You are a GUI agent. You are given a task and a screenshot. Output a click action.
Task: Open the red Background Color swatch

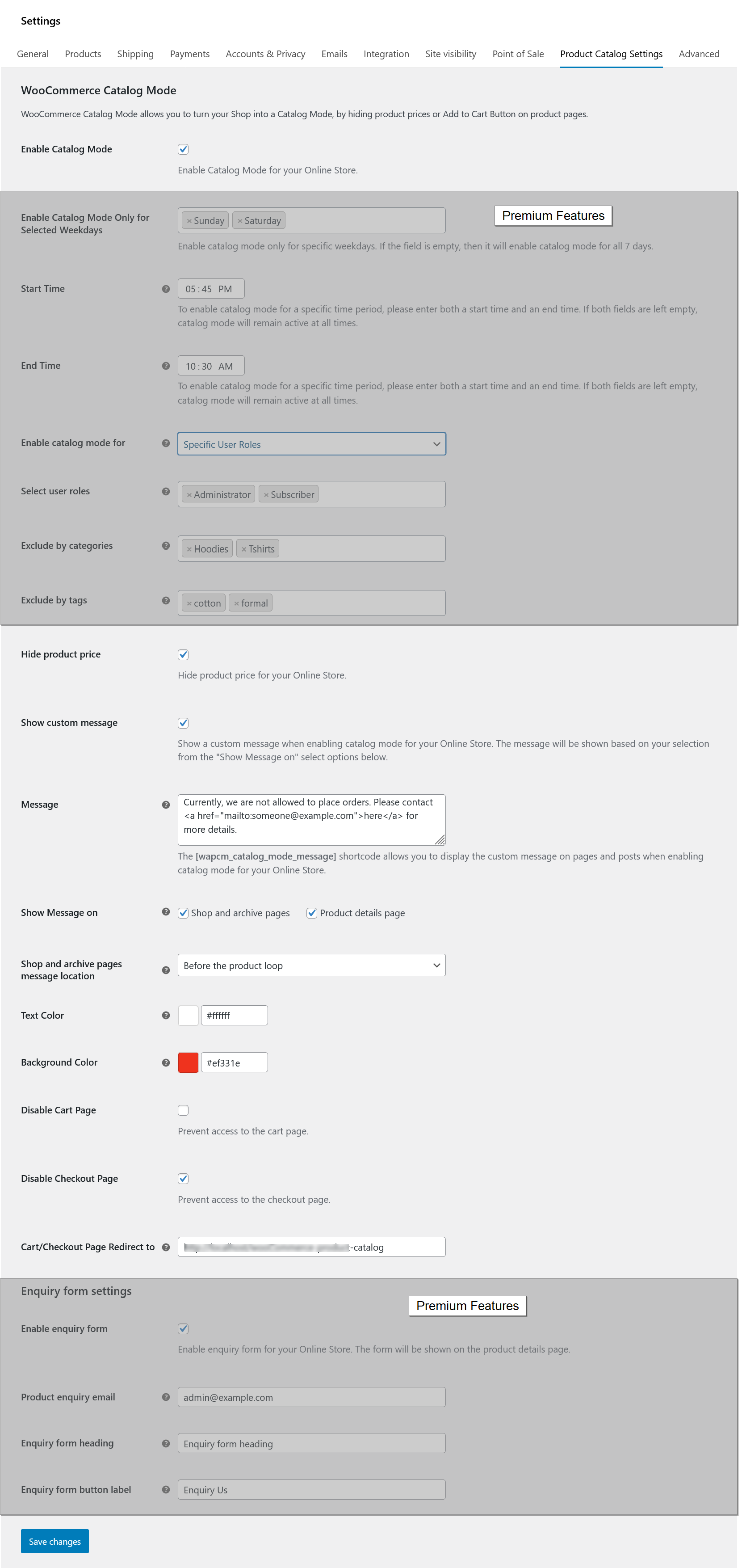188,1063
